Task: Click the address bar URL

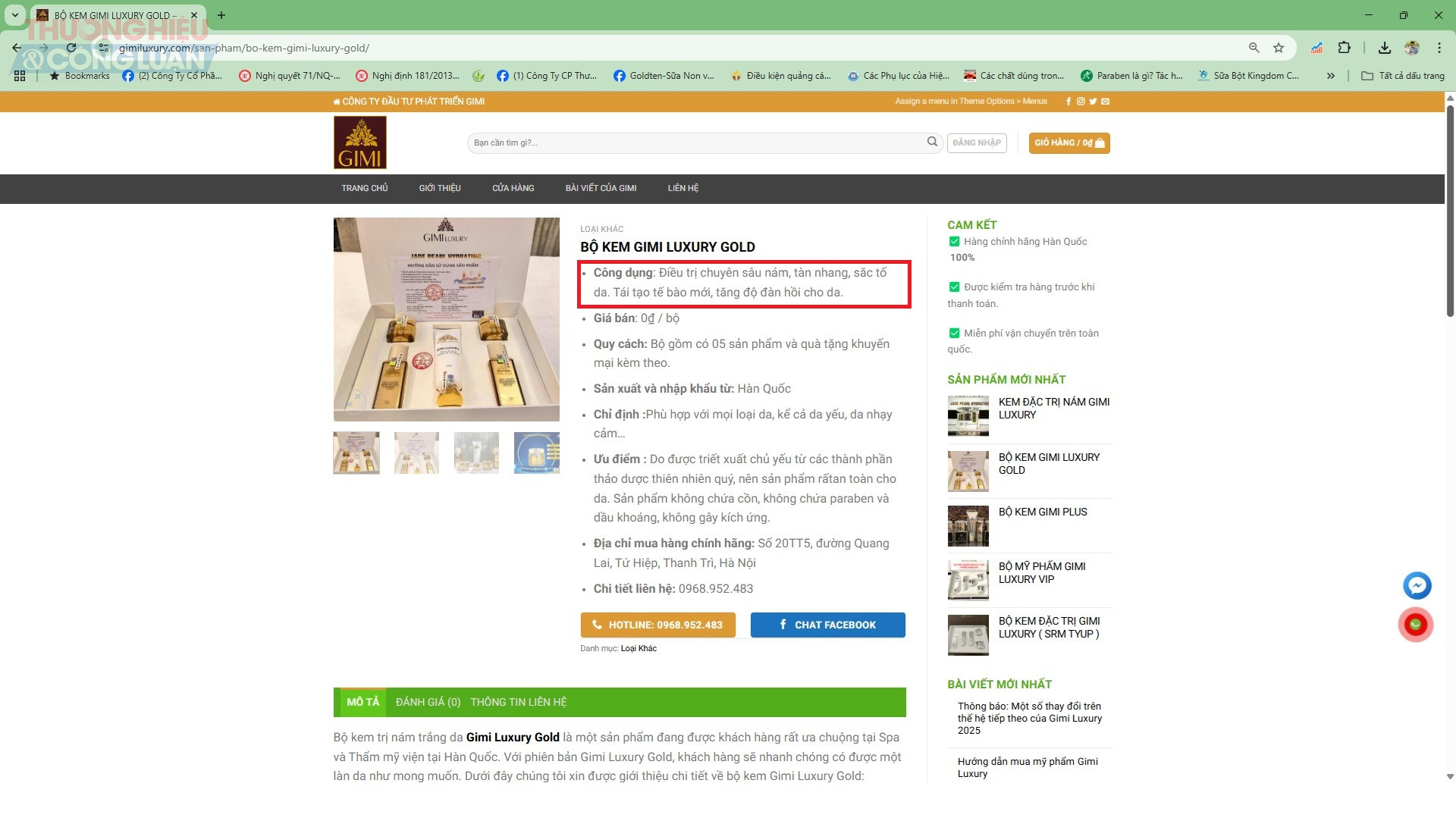Action: (x=244, y=48)
